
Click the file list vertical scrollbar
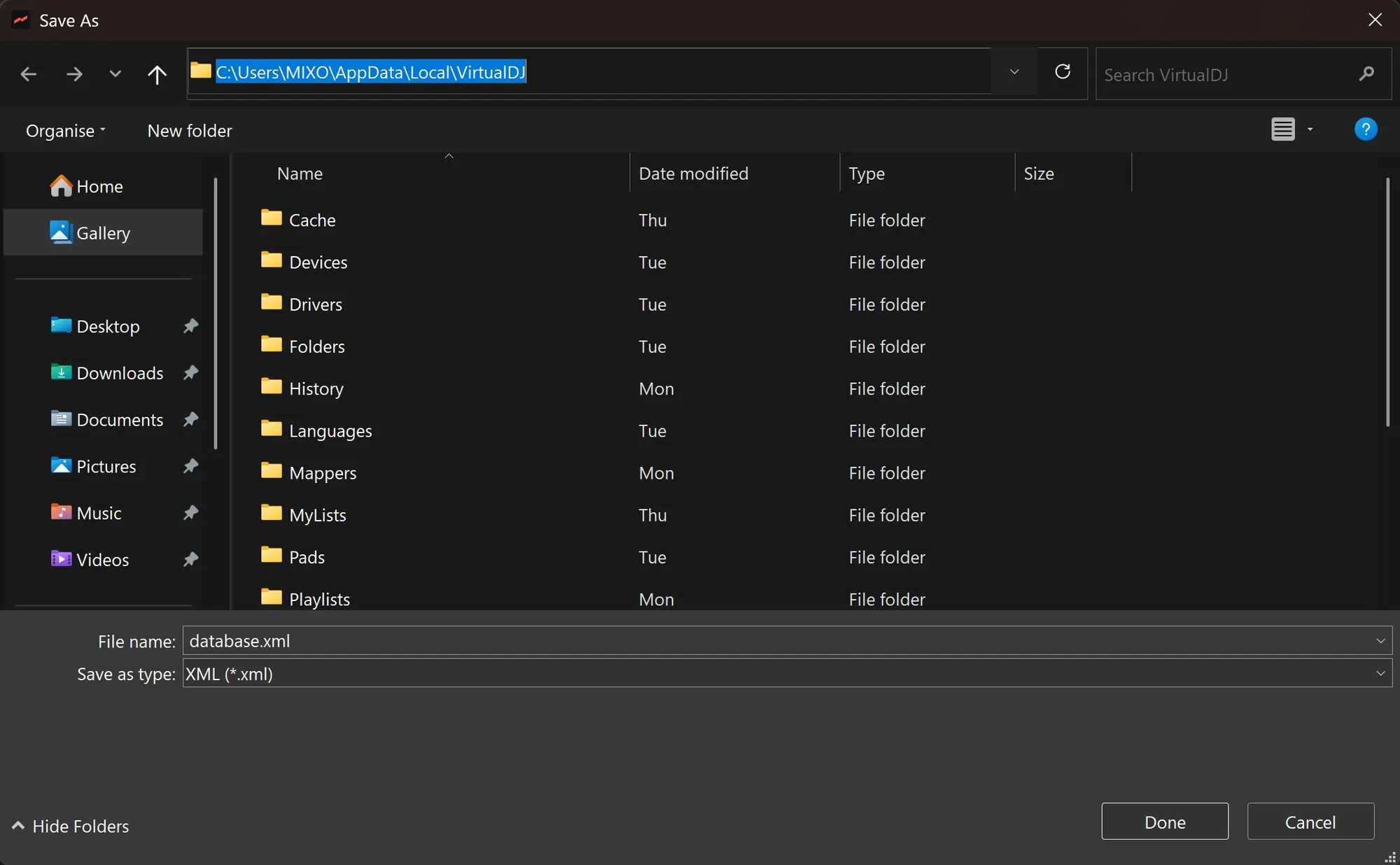(1387, 302)
